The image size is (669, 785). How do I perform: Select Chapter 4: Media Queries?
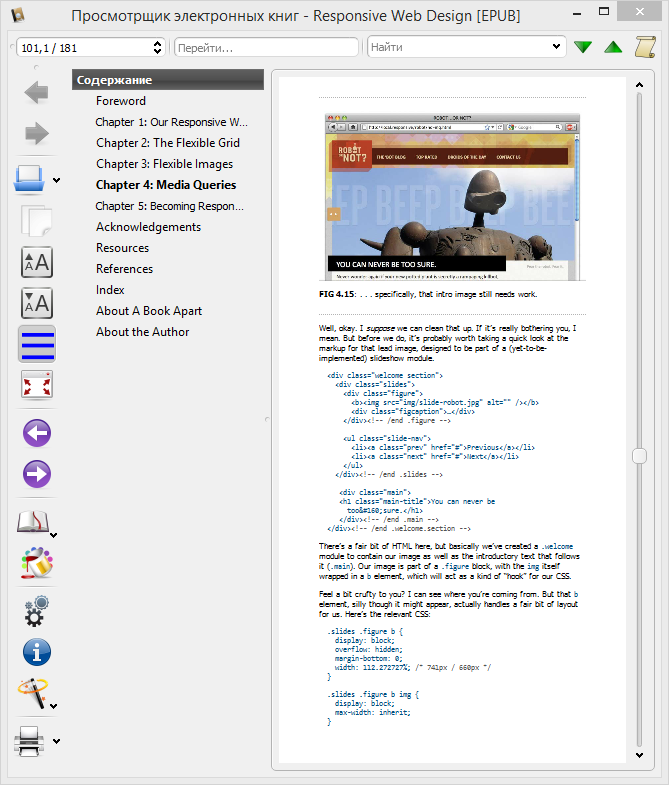(x=166, y=185)
